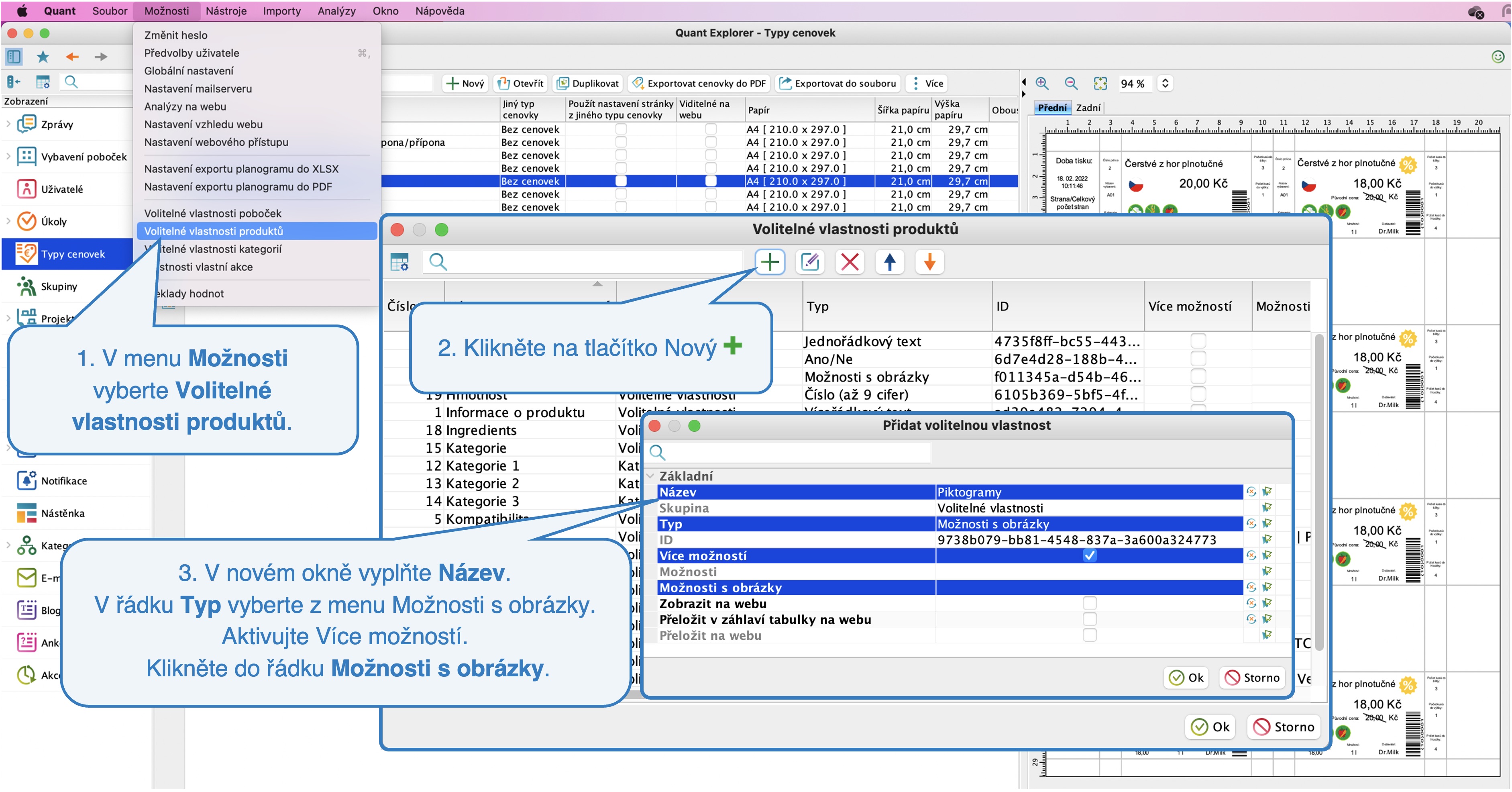The image size is (1512, 792).
Task: Click the green plus Nový icon in Volitelné vlastnosti produktů
Action: [x=770, y=262]
